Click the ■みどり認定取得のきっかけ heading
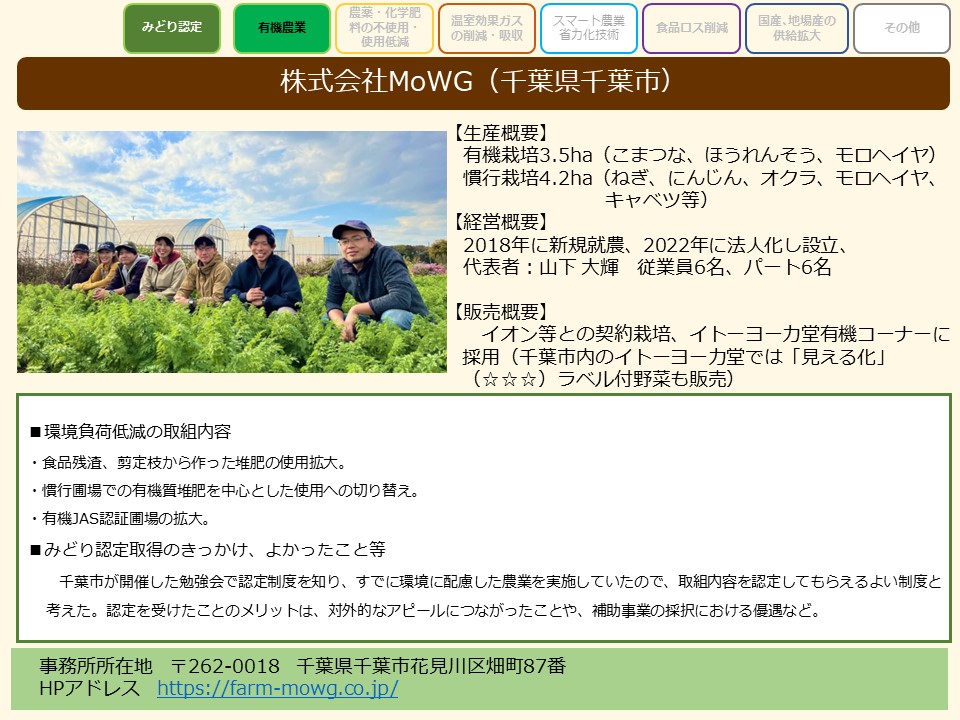Screen dimensions: 960x720 point(208,550)
